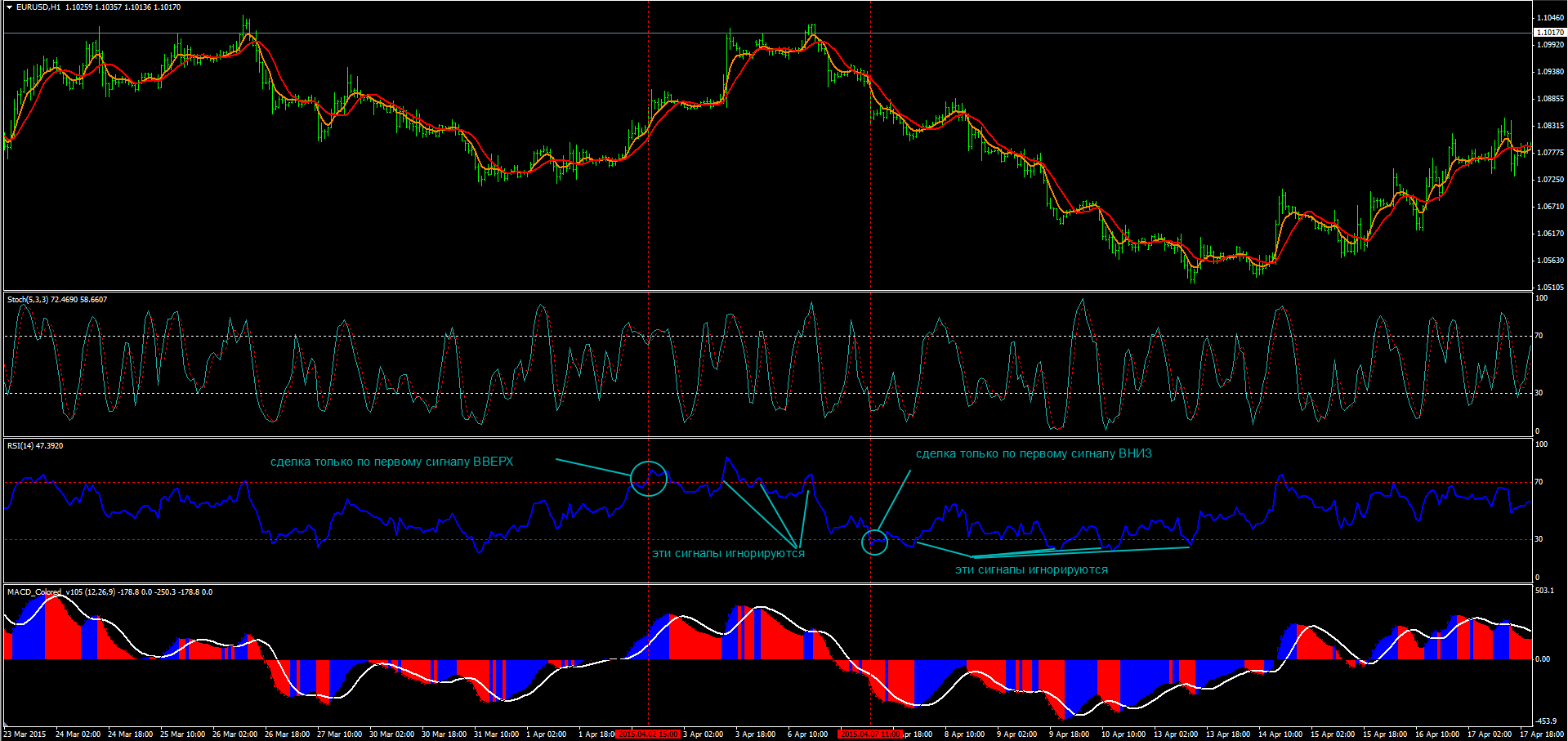Image resolution: width=1568 pixels, height=741 pixels.
Task: Click the -453.9 MACD scale value
Action: tap(1545, 721)
